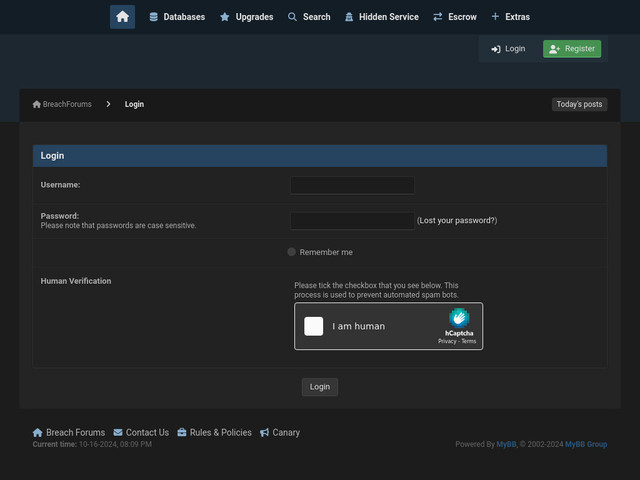The height and width of the screenshot is (480, 640).
Task: Click the Home icon in the navbar
Action: tap(122, 17)
